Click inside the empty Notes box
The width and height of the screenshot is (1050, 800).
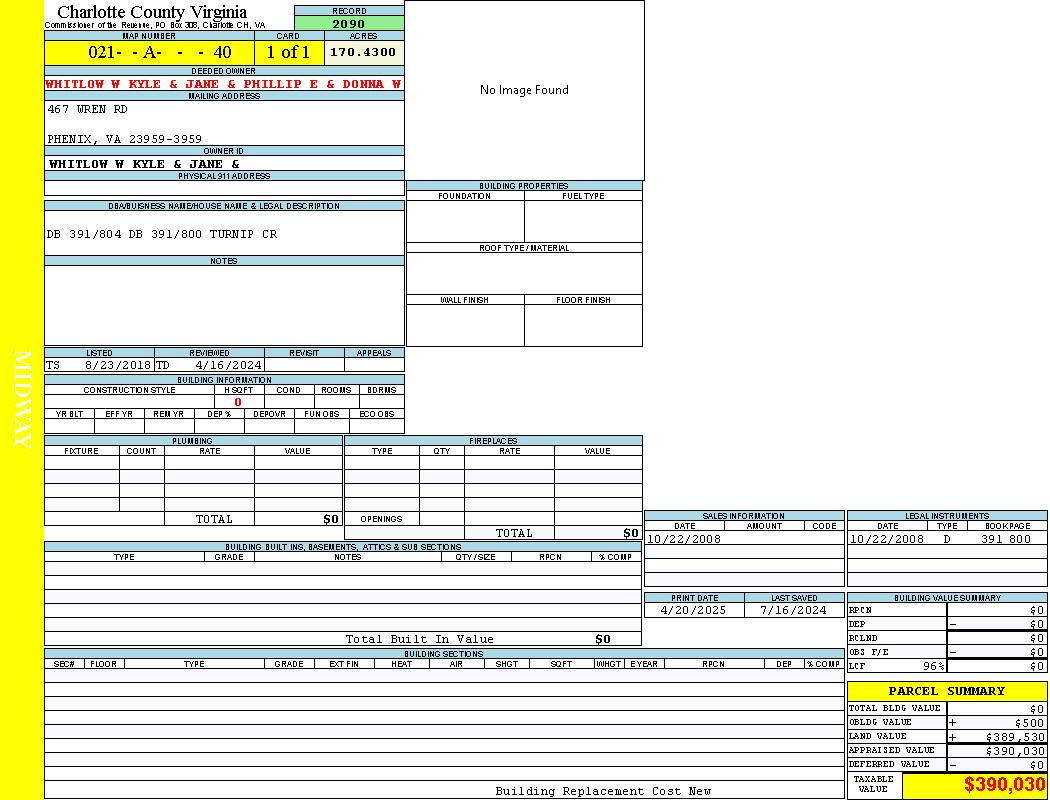click(224, 305)
